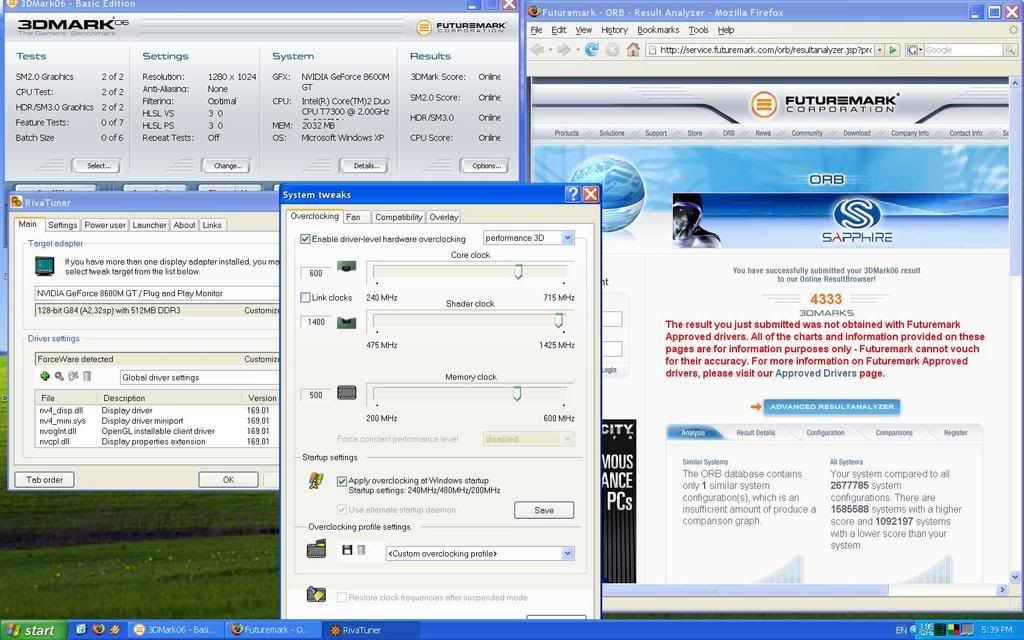Click the Memory clock chip icon
This screenshot has width=1024, height=640.
(346, 392)
